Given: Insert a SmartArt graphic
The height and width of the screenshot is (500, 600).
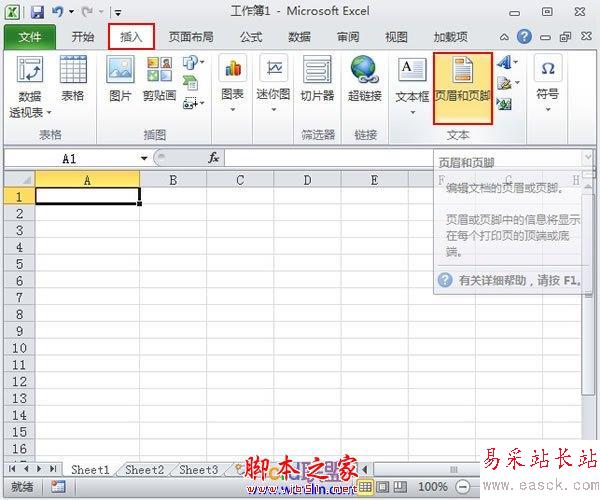Looking at the screenshot, I should 190,83.
